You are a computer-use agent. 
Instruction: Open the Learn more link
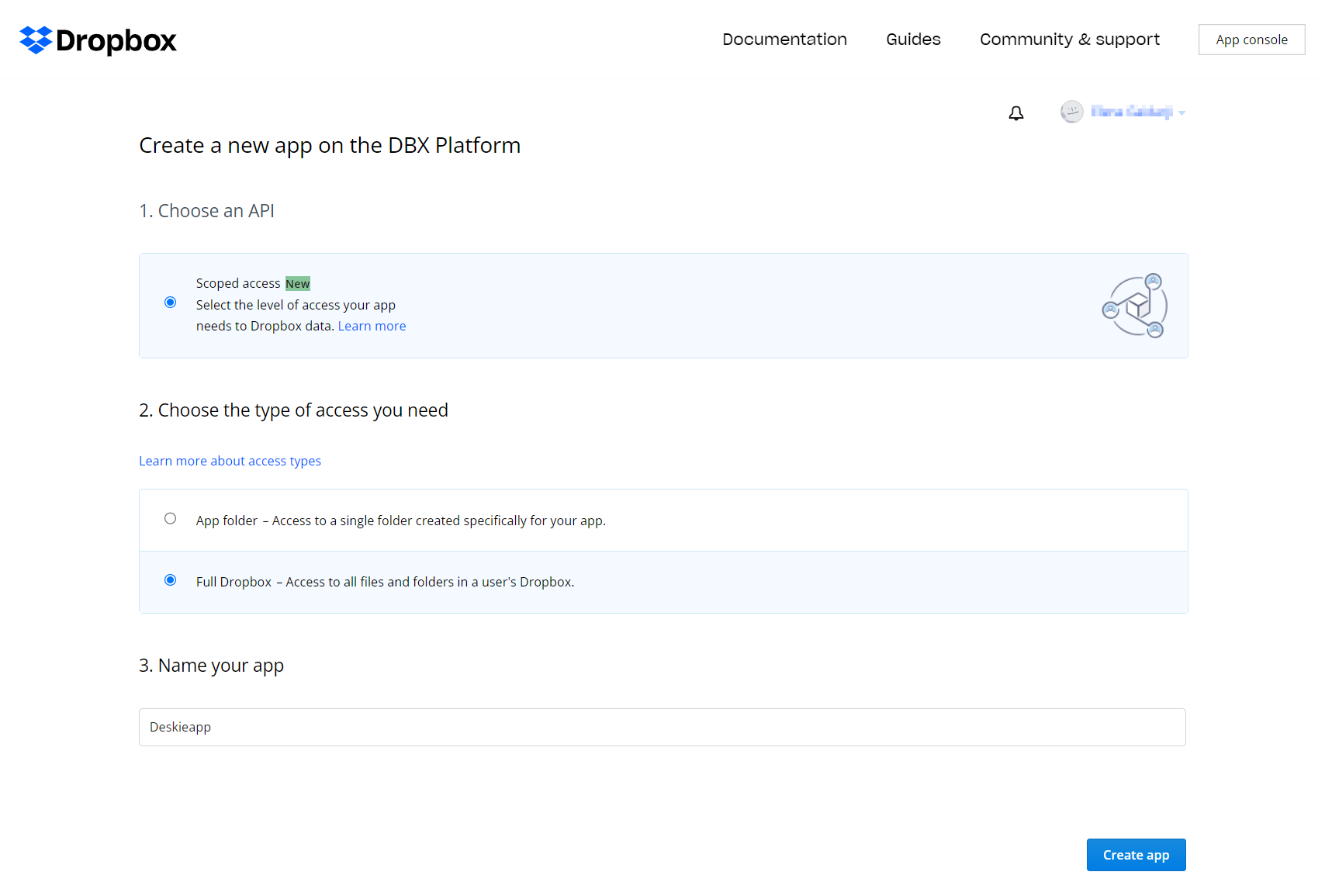372,327
